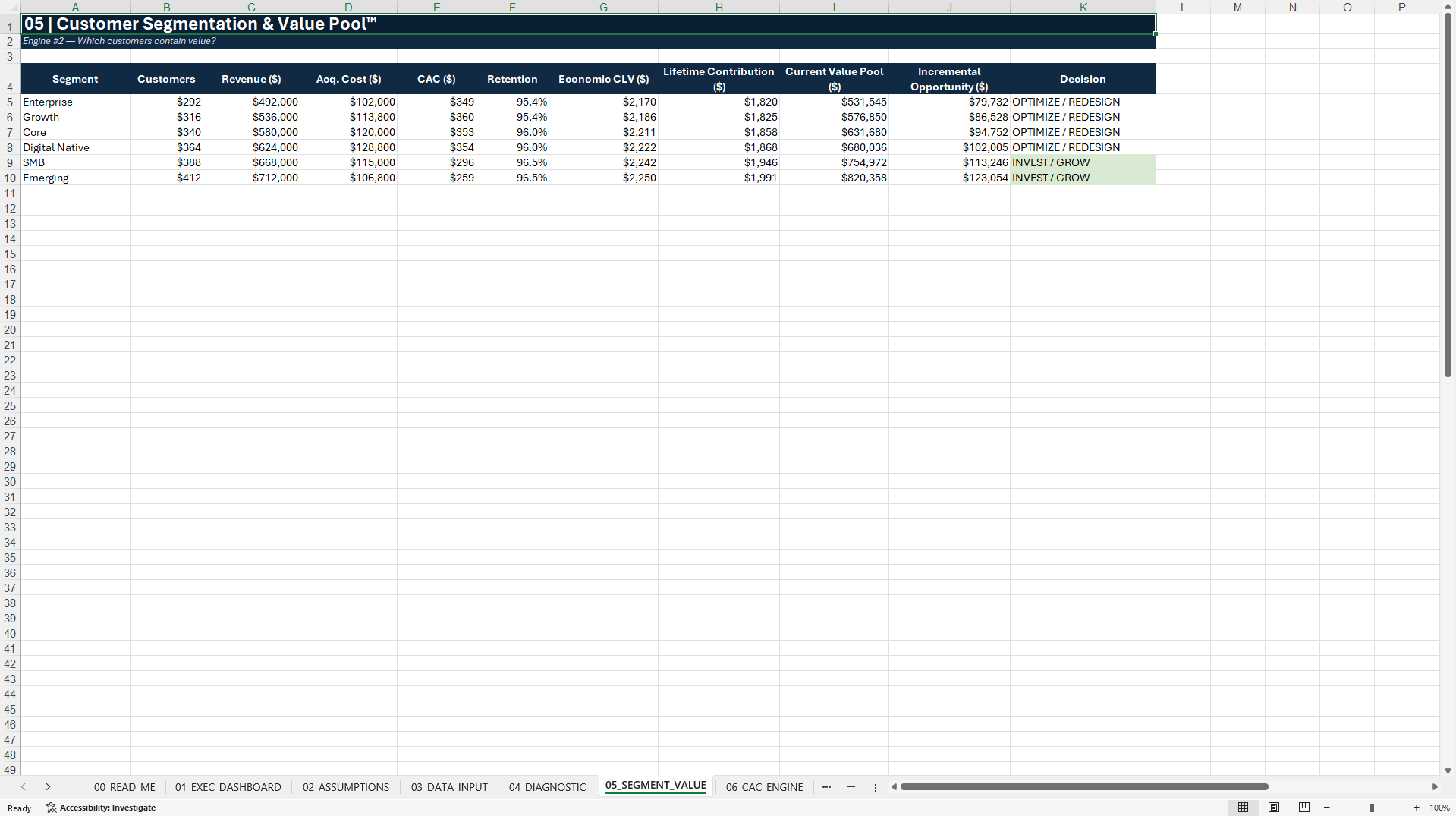Go to the 03_DATA_INPUT sheet tab

[x=449, y=787]
